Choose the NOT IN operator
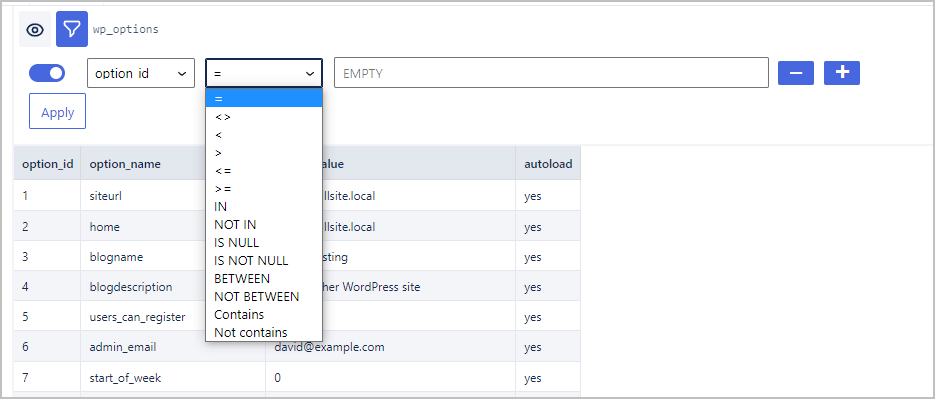 pyautogui.click(x=264, y=224)
